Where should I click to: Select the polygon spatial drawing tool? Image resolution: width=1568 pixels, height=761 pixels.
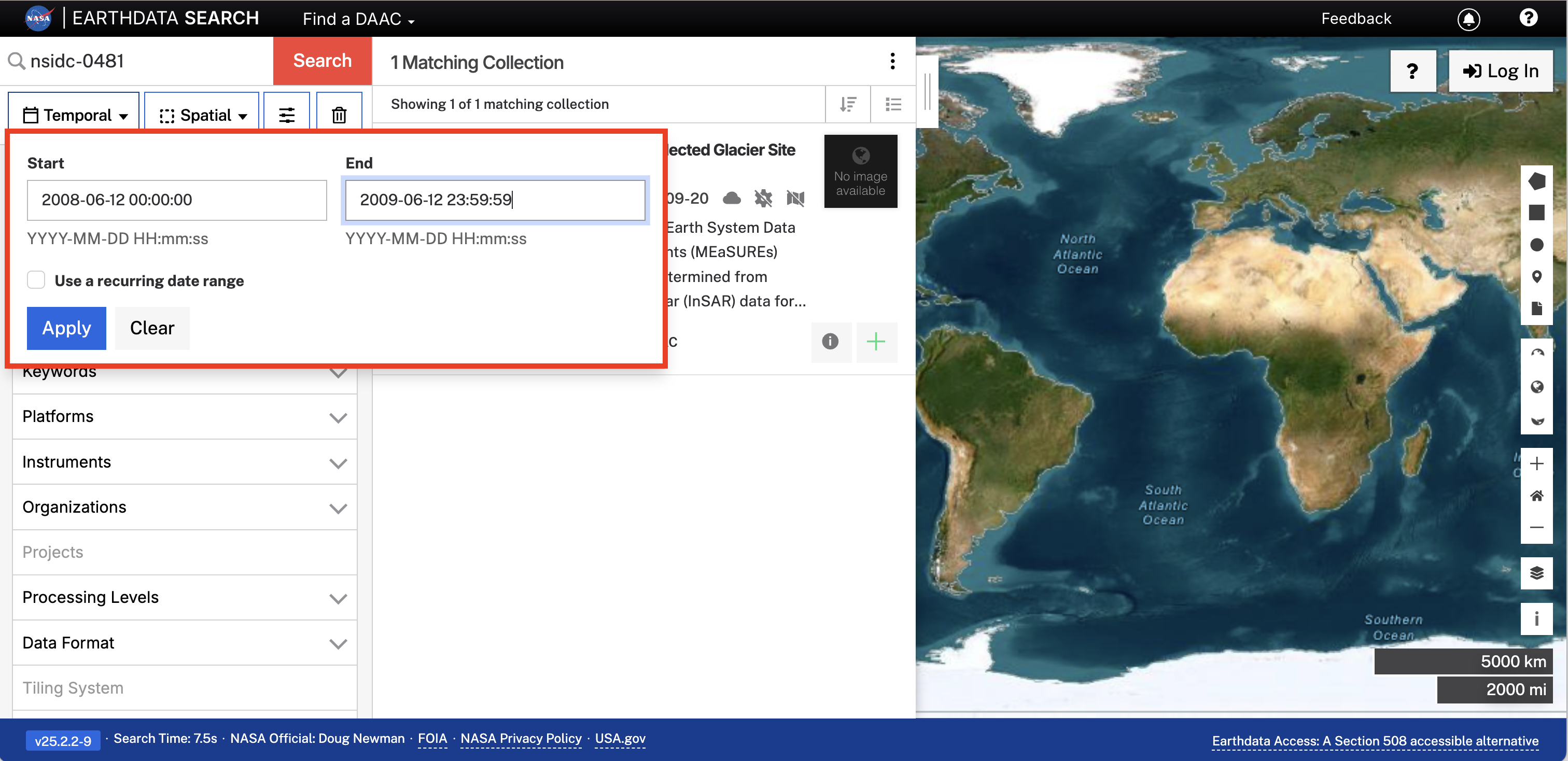[x=1536, y=181]
